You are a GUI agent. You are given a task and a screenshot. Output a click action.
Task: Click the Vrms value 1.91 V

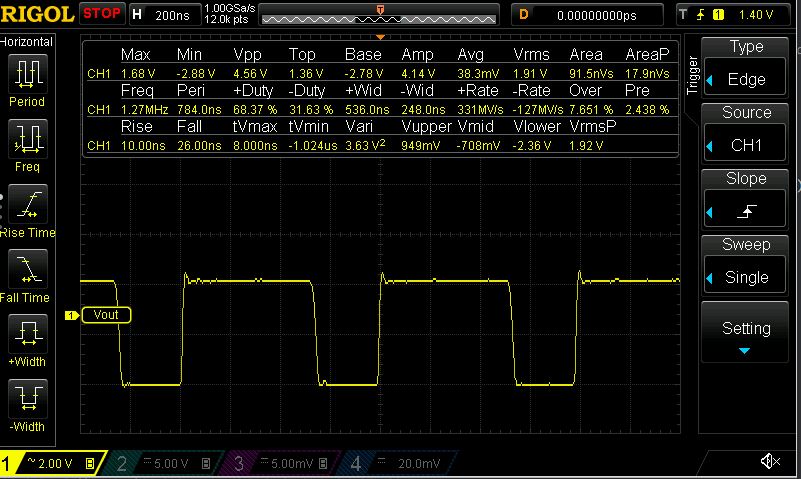pos(530,74)
